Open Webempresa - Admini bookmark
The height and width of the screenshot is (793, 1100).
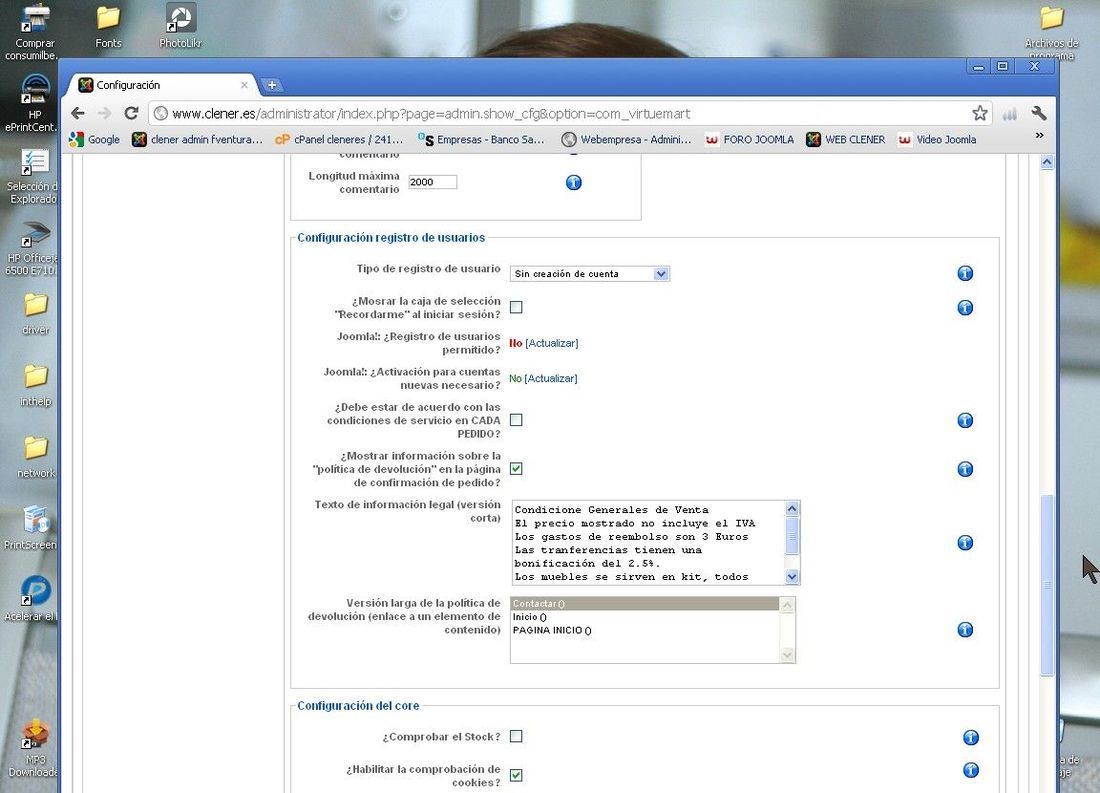point(626,140)
